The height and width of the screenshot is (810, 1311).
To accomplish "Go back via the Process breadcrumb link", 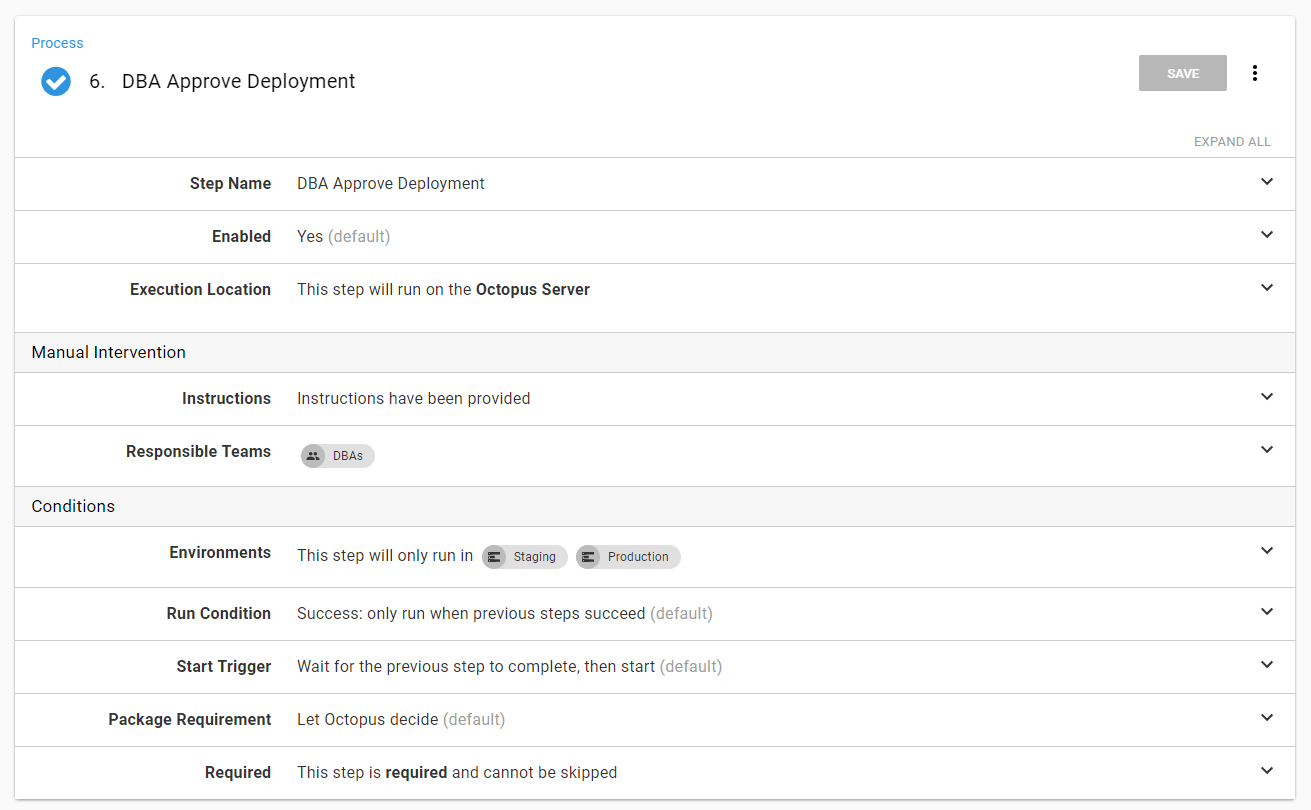I will [x=57, y=43].
